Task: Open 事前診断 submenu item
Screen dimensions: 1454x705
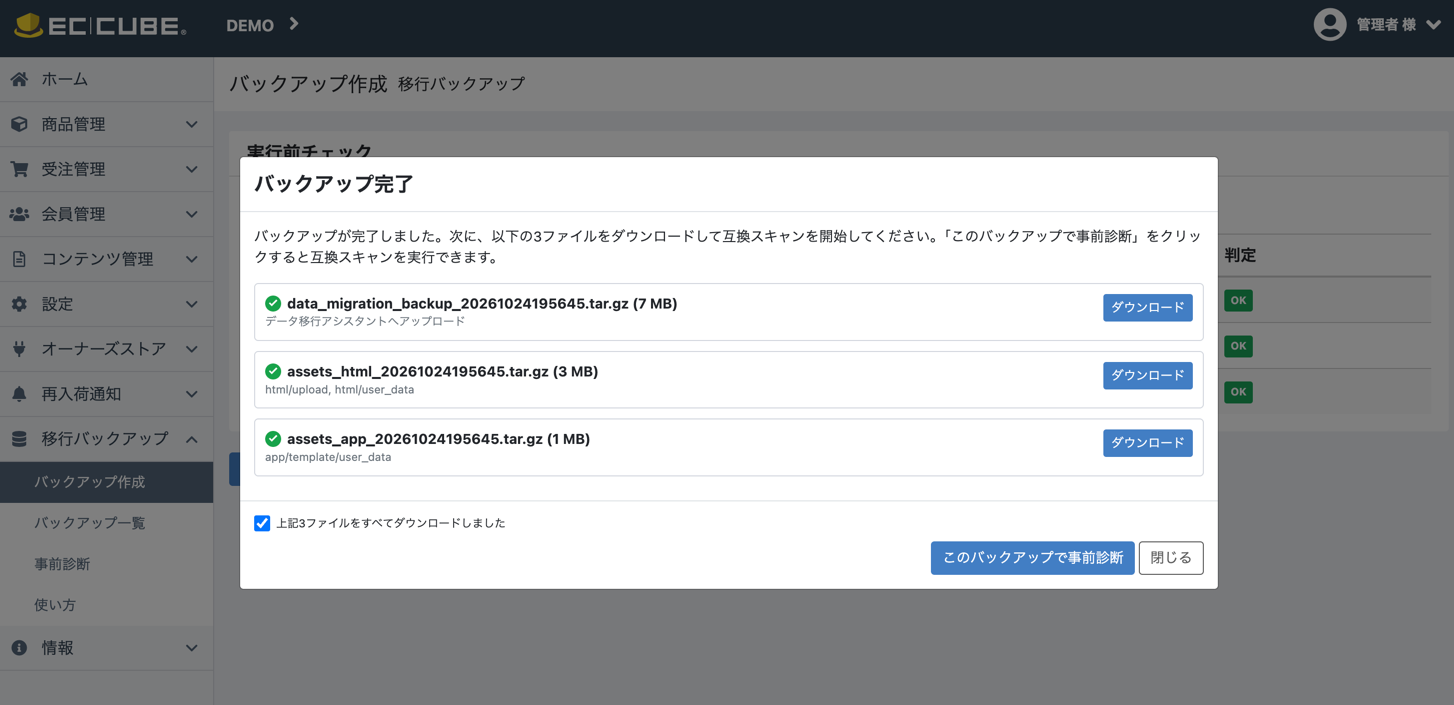Action: point(106,564)
